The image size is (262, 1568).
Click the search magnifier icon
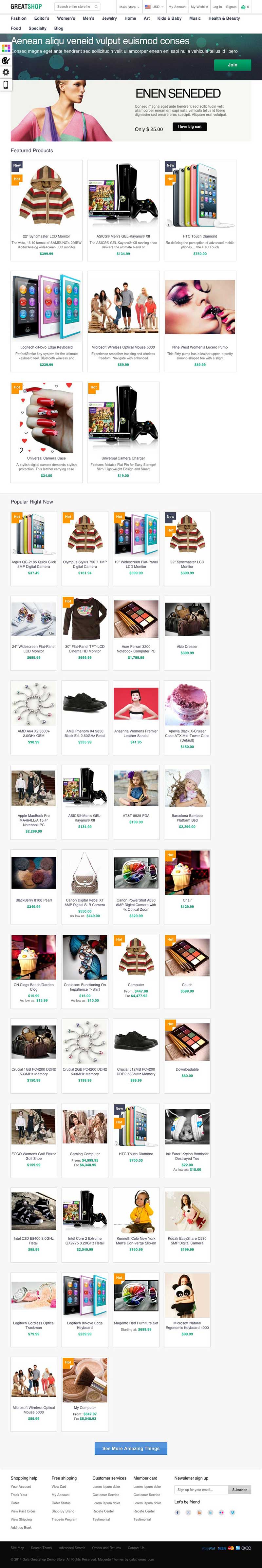click(x=95, y=7)
